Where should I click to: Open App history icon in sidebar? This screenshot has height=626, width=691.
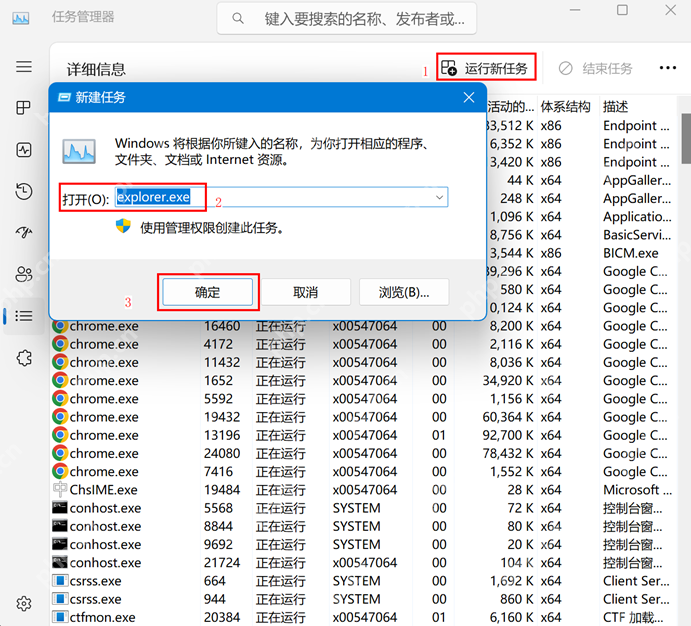click(24, 191)
